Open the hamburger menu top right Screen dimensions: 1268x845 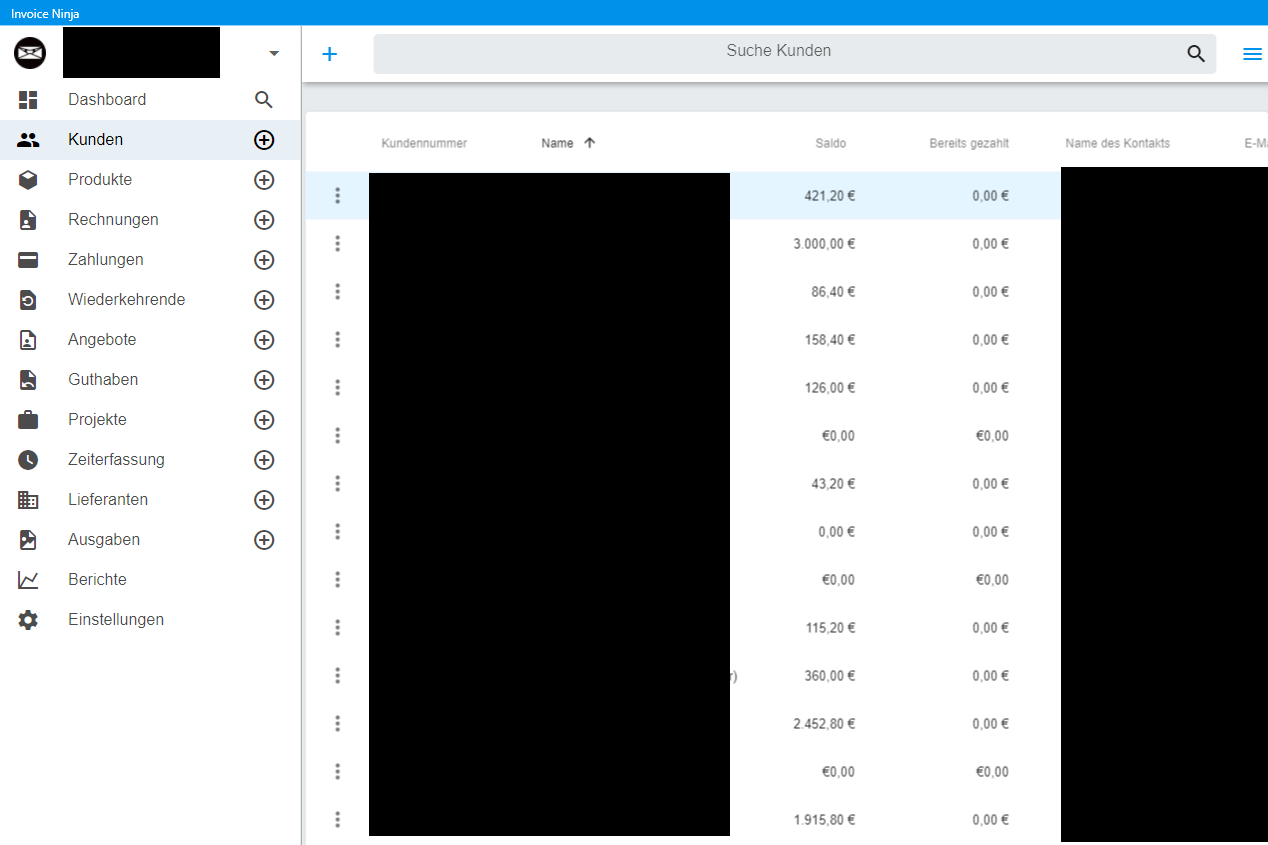[1251, 54]
